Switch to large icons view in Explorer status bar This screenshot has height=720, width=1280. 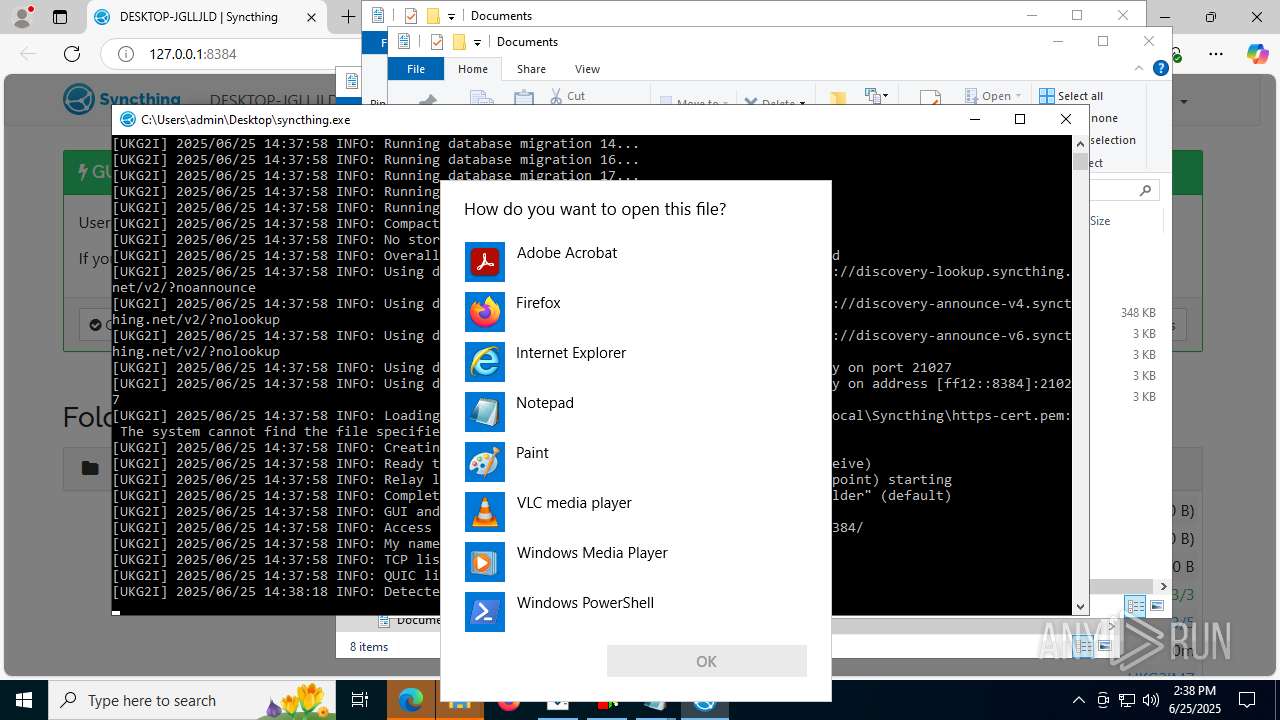[x=1157, y=606]
